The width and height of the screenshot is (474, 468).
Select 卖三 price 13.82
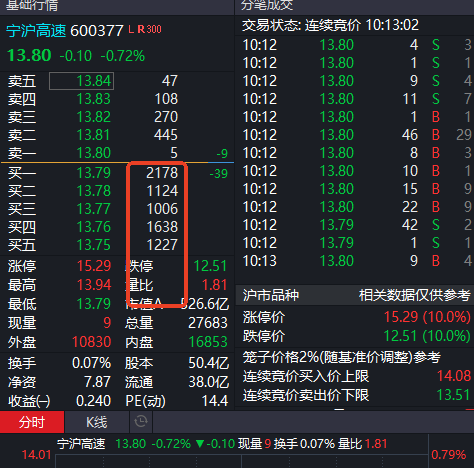pos(94,117)
